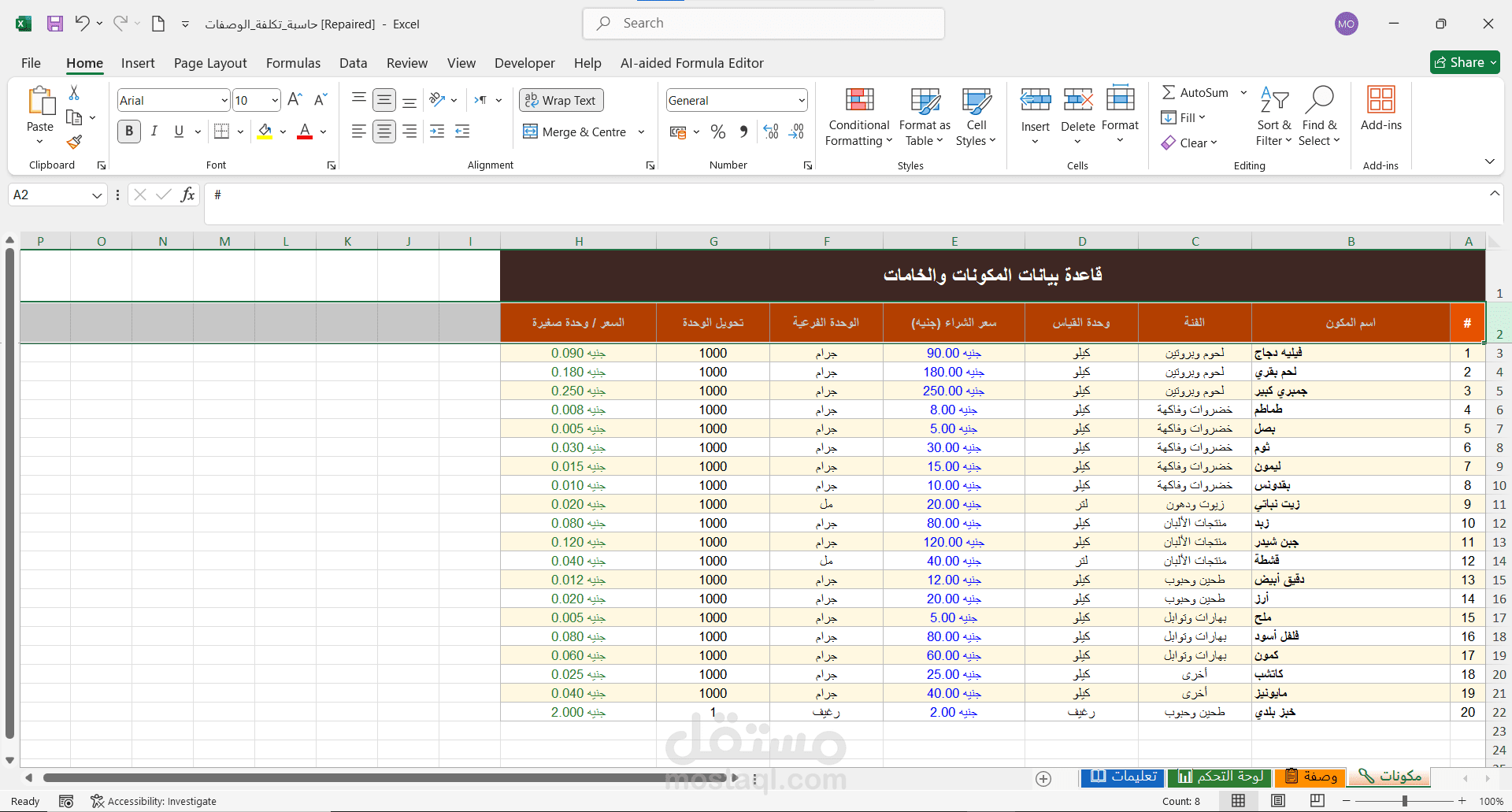The image size is (1512, 812).
Task: Add a new sheet with plus icon
Action: (1043, 779)
